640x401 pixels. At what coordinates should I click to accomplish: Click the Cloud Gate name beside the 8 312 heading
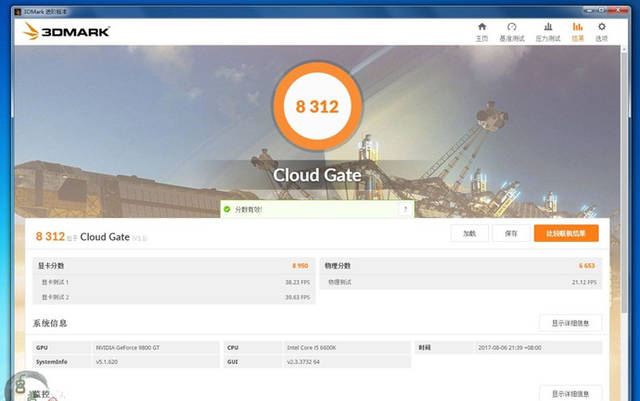click(x=105, y=237)
